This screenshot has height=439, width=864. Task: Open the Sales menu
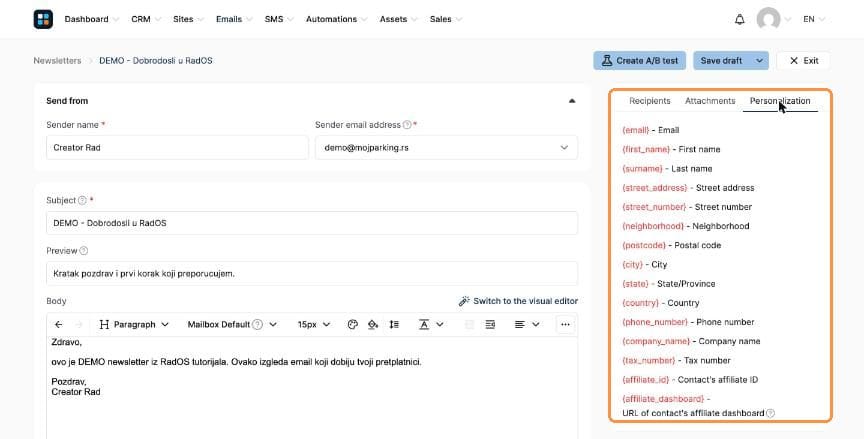coord(446,19)
